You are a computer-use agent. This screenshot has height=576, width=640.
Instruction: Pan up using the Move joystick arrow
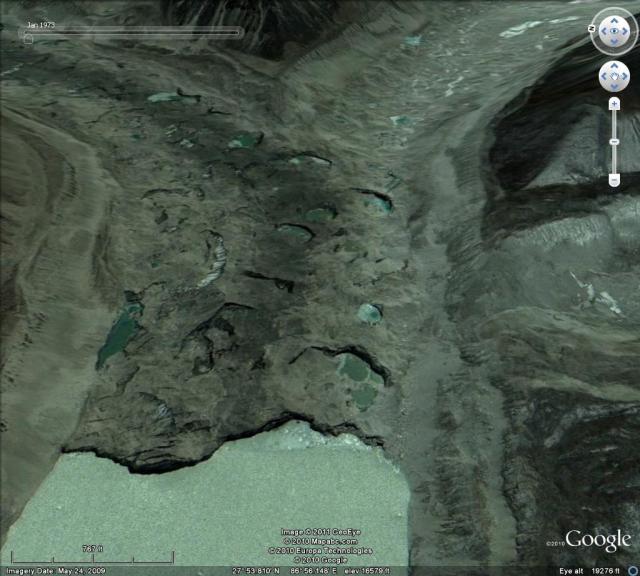click(x=614, y=67)
